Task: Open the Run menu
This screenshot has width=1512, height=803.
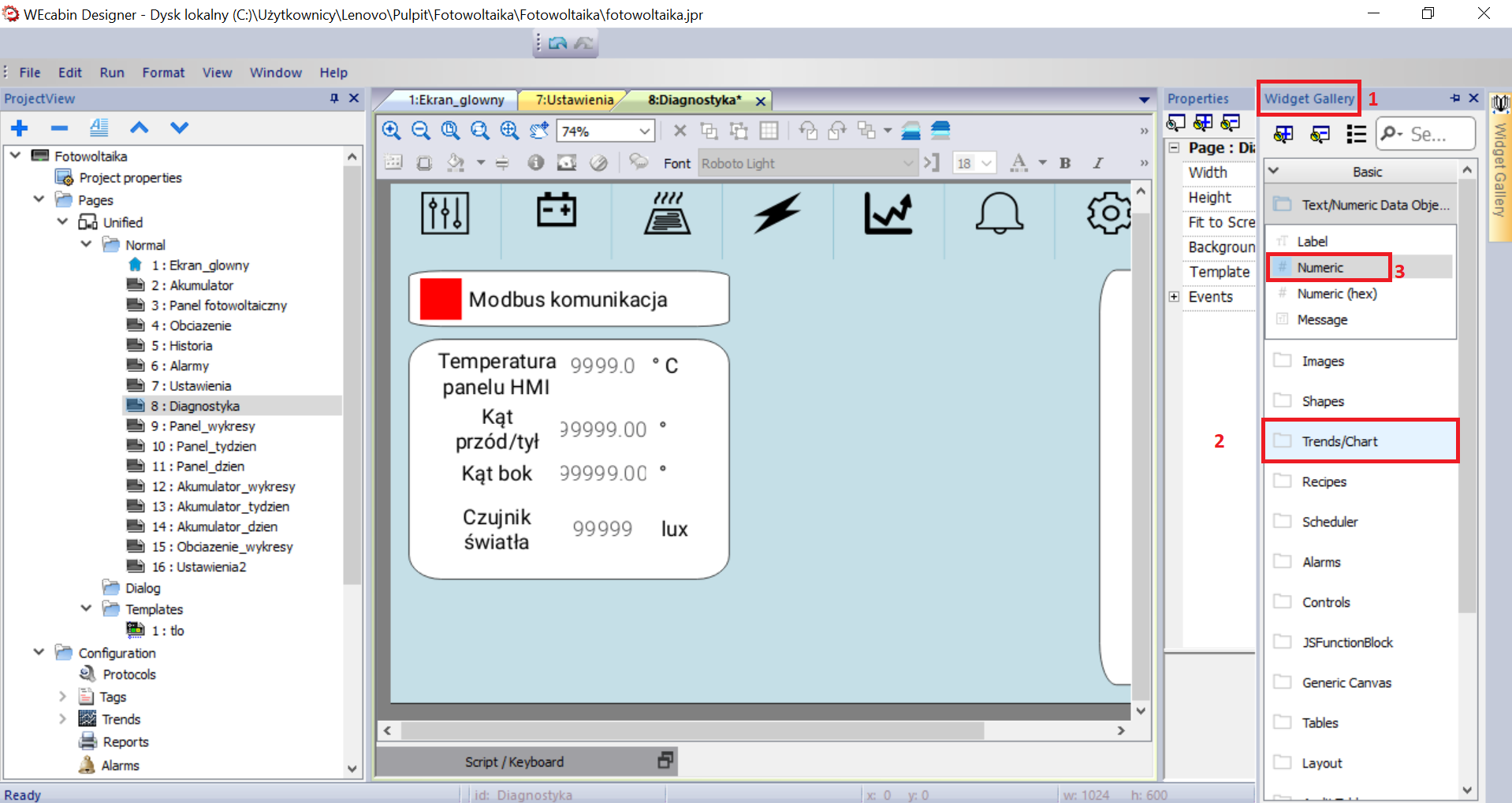Action: (x=112, y=72)
